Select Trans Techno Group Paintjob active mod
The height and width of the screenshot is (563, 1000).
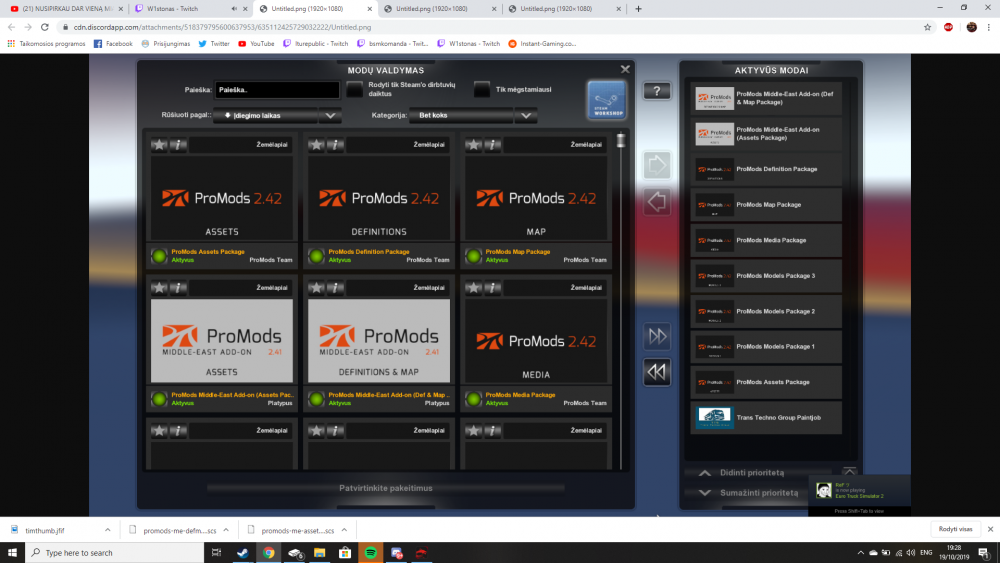click(x=766, y=418)
